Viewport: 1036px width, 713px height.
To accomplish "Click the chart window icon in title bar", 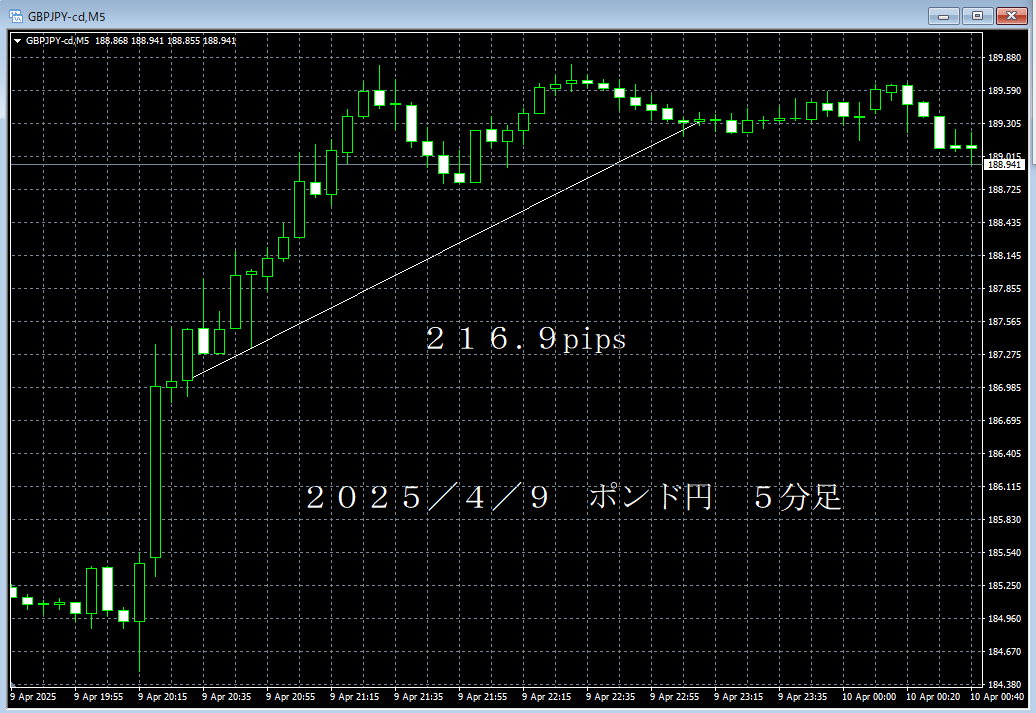I will 16,15.
